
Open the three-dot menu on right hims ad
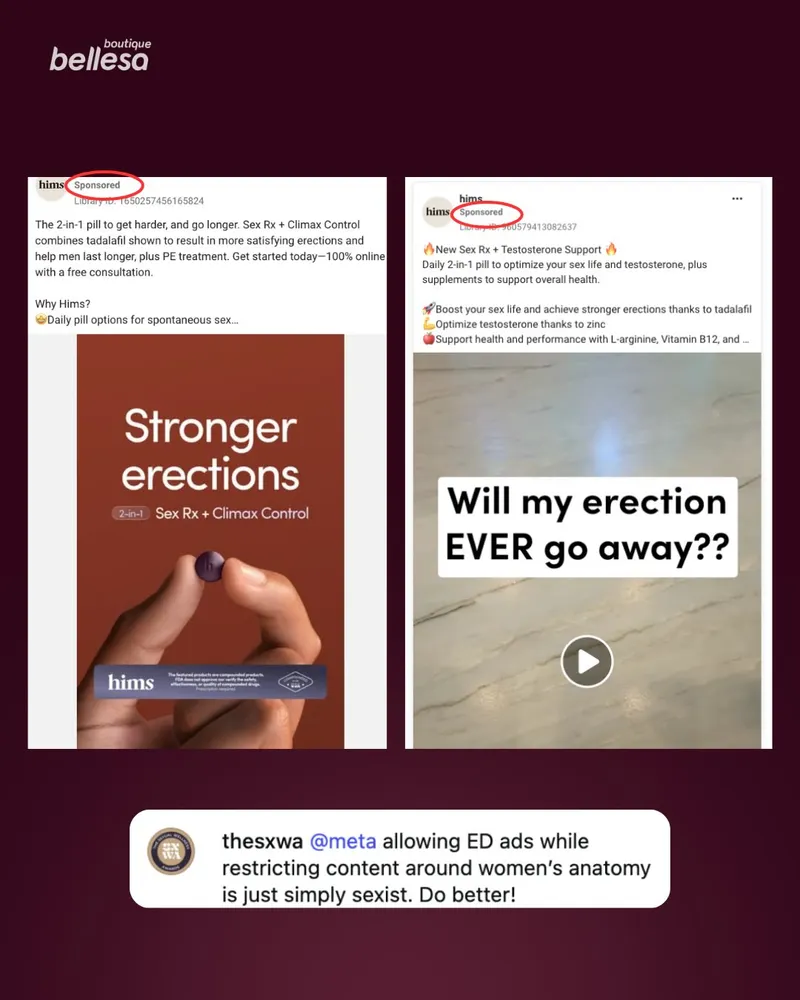(737, 198)
